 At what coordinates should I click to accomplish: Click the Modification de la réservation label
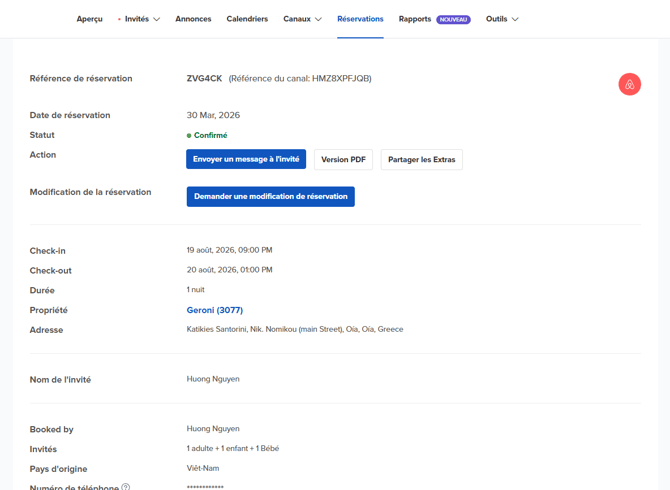(90, 192)
